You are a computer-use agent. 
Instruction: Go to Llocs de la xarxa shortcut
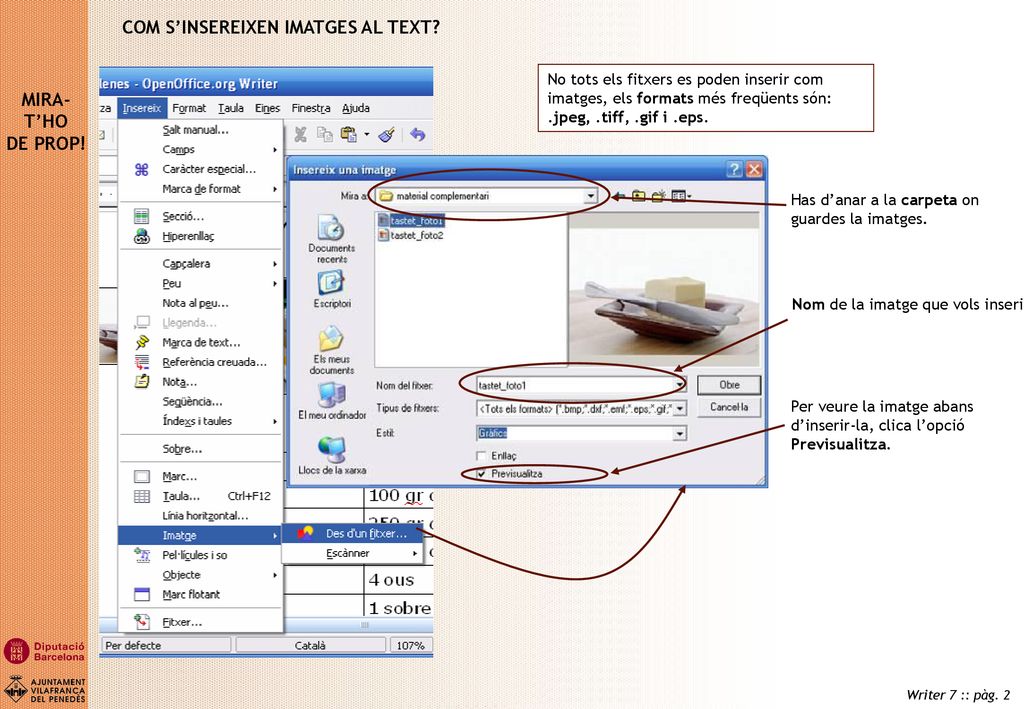click(332, 455)
